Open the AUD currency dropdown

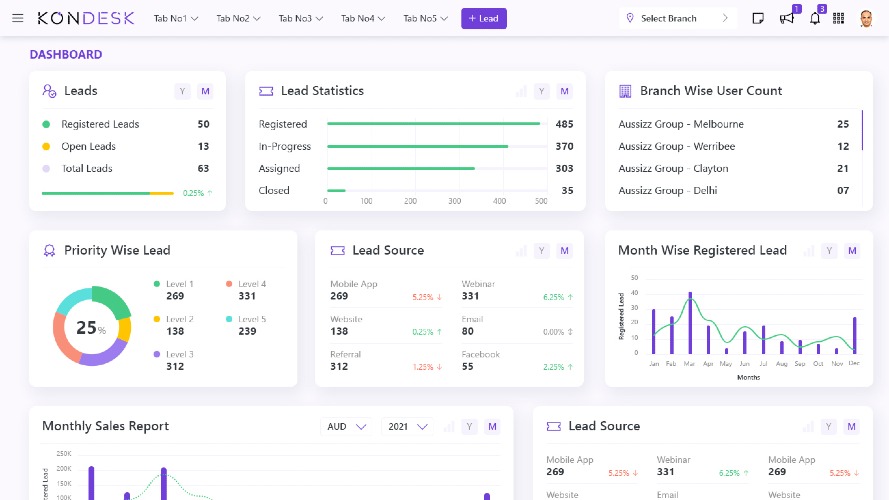click(346, 426)
